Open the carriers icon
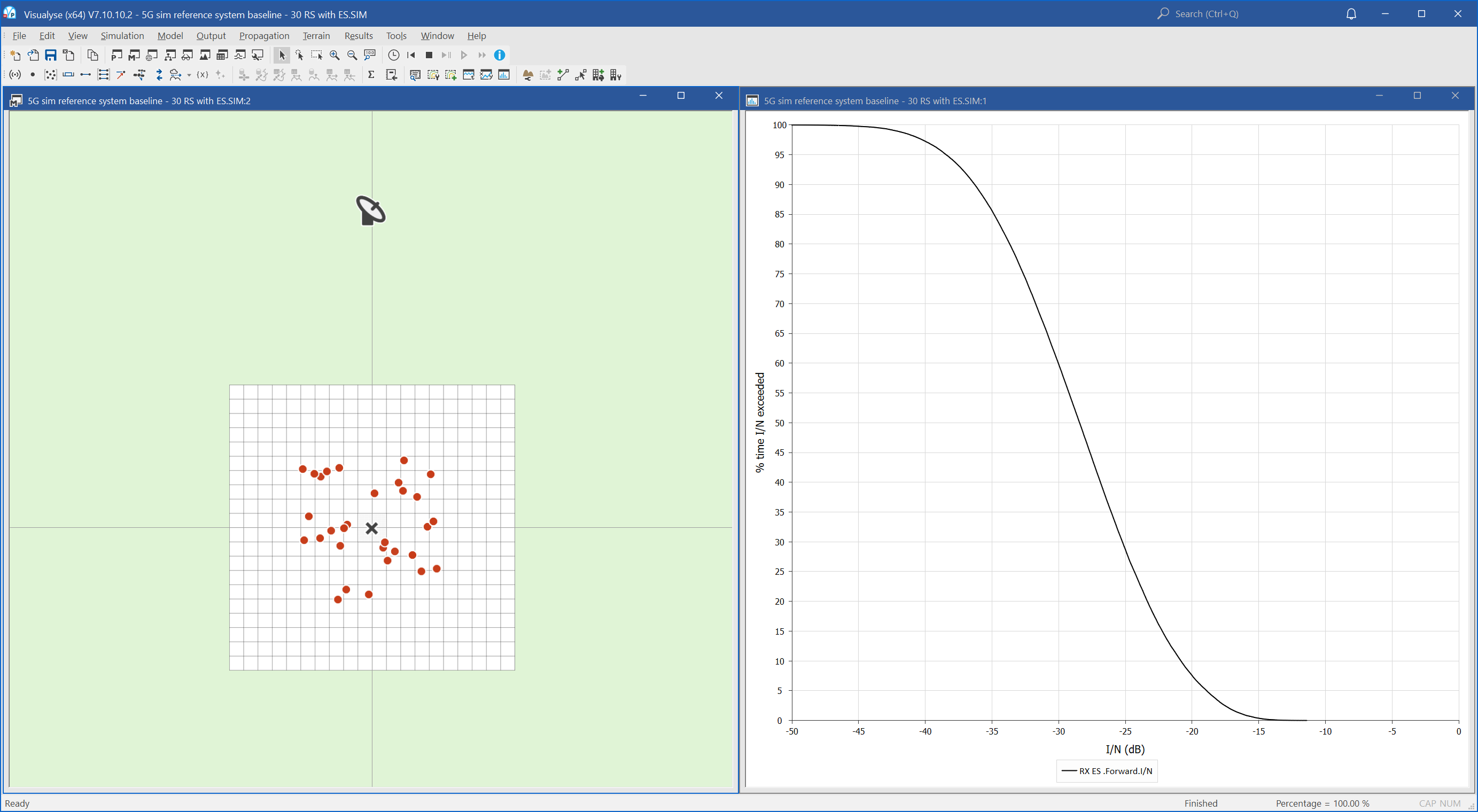1478x812 pixels. [x=68, y=75]
